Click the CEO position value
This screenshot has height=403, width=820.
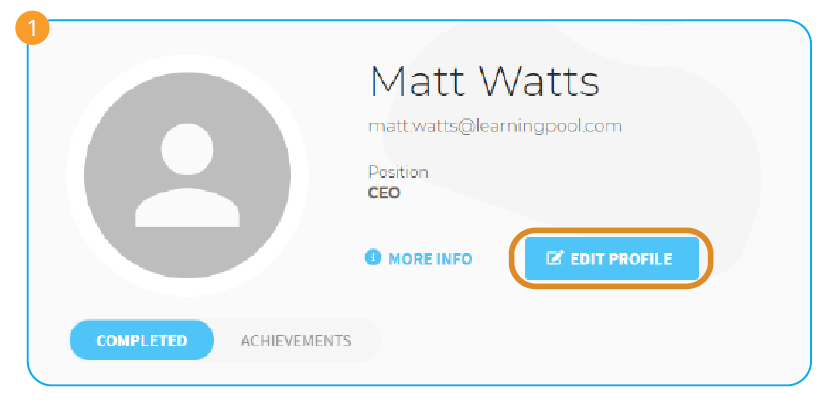click(384, 193)
